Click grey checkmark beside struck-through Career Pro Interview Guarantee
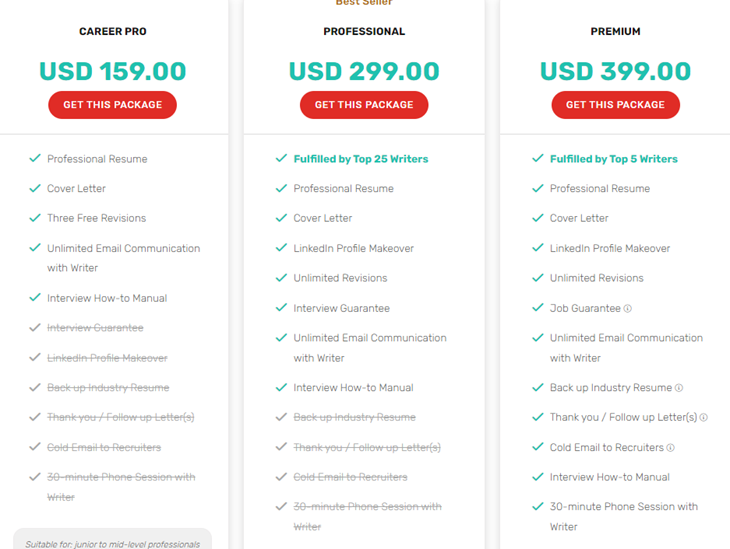 35,327
